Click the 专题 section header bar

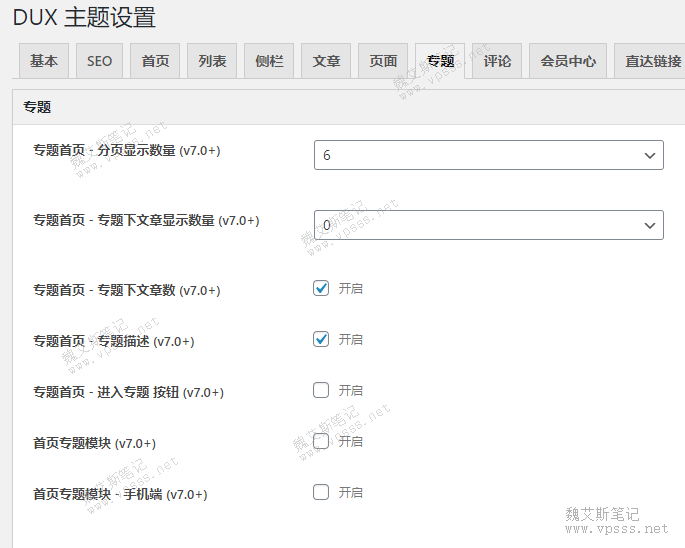click(349, 107)
